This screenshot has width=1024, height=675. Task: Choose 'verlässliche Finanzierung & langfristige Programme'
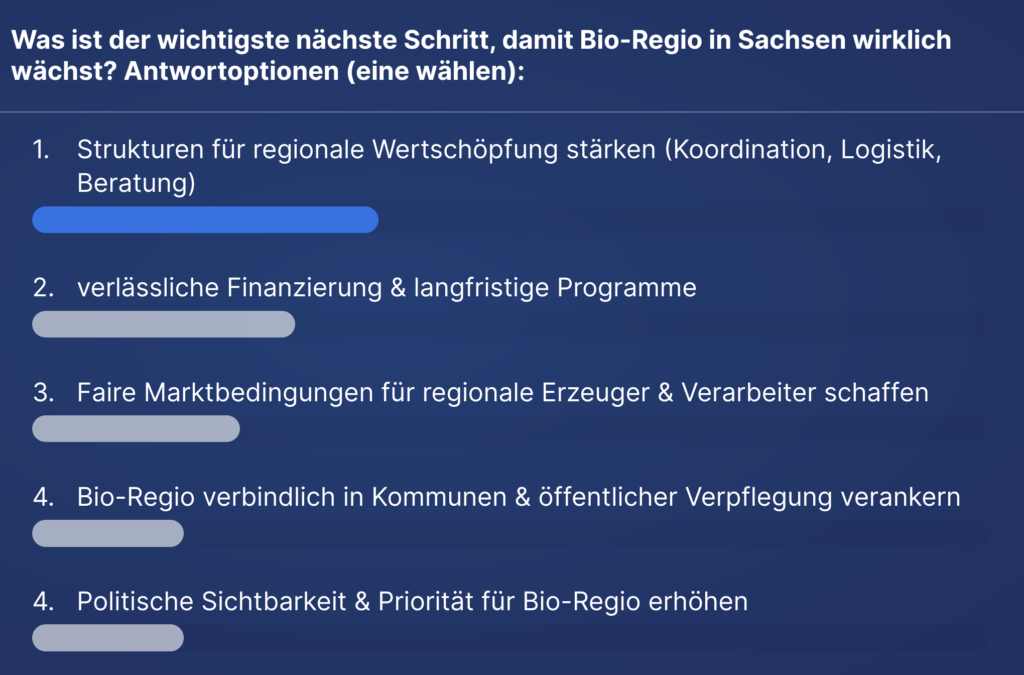pos(386,288)
